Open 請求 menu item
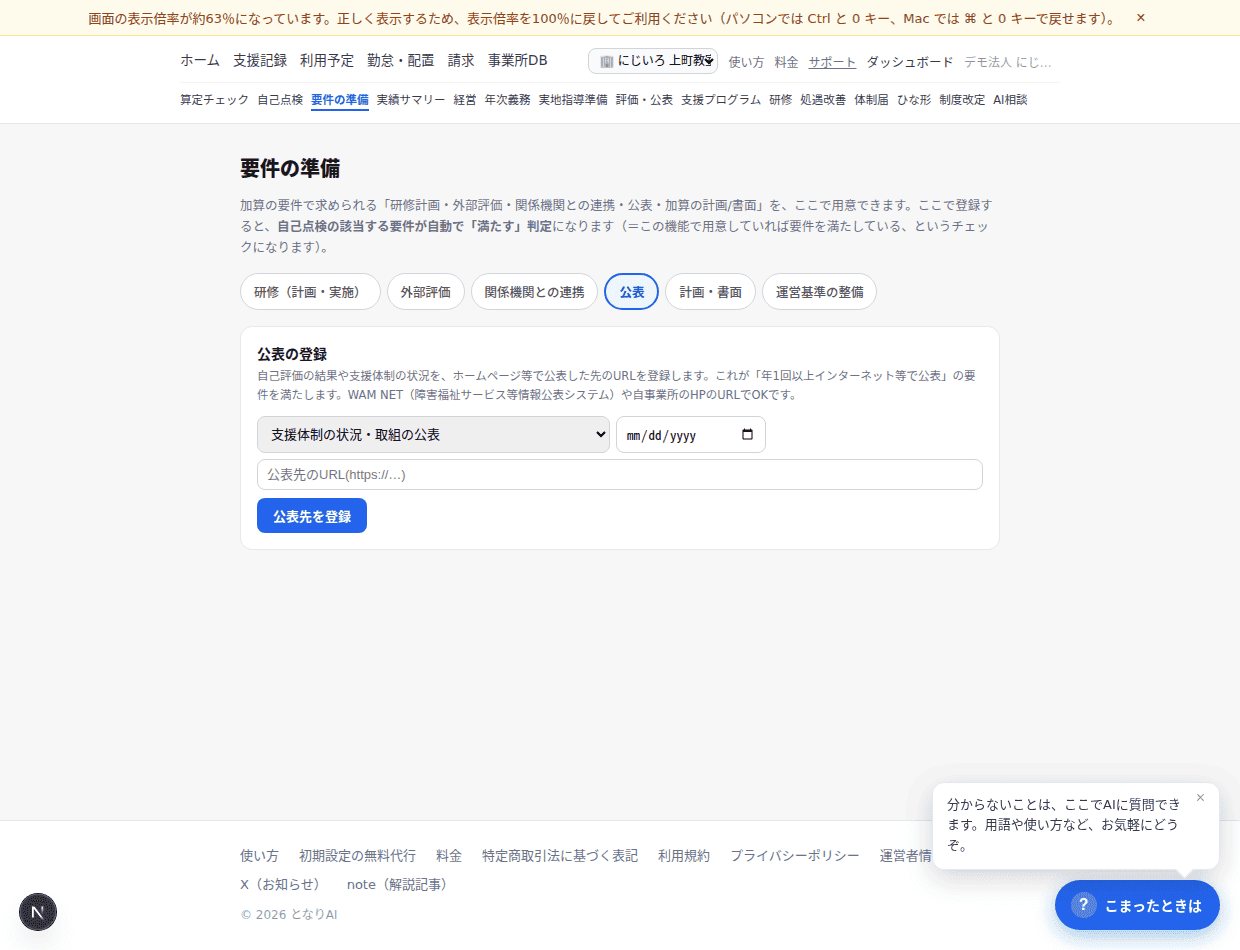The image size is (1240, 950). point(461,61)
